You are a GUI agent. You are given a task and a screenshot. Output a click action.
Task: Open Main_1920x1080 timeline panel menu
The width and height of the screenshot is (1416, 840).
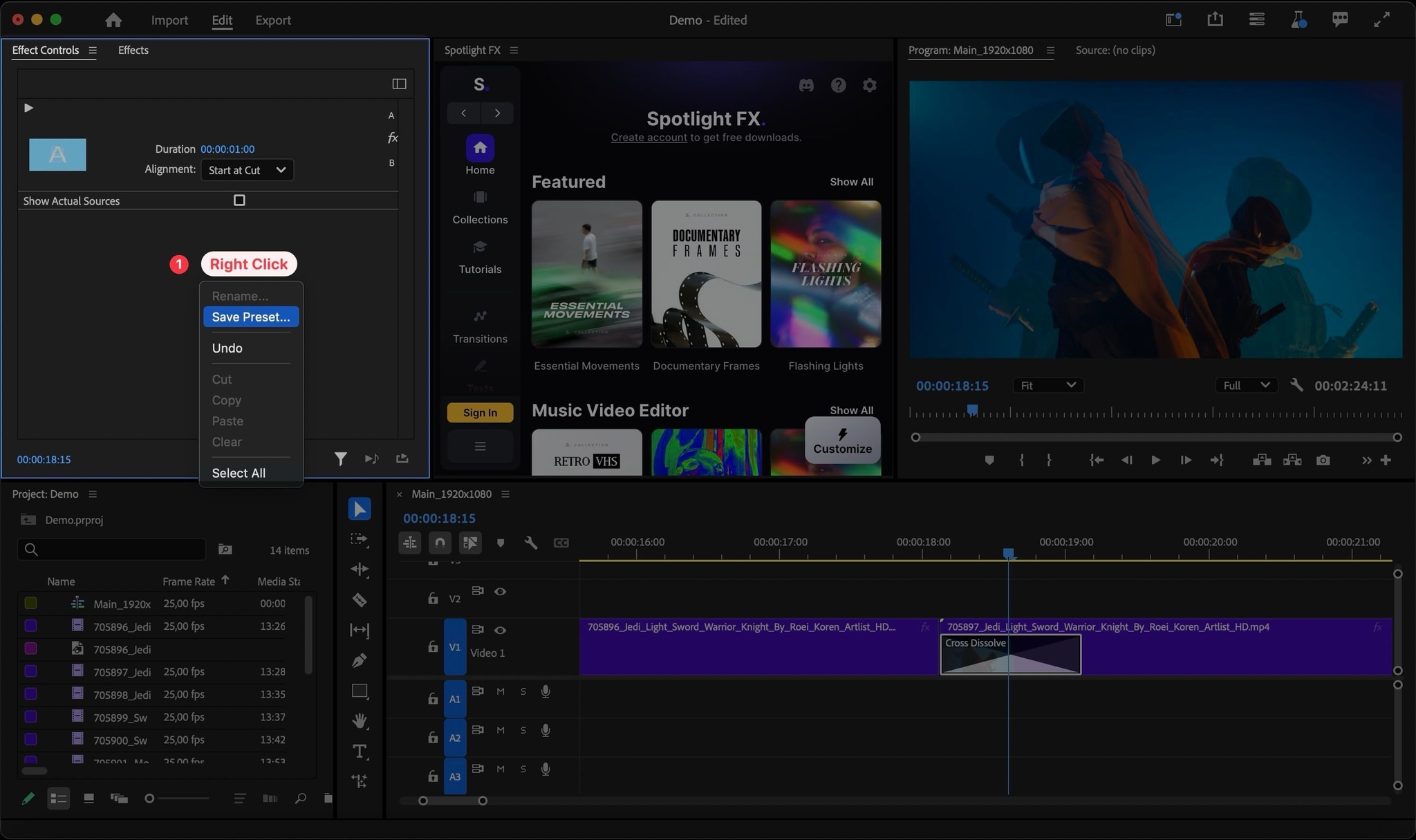click(x=505, y=494)
